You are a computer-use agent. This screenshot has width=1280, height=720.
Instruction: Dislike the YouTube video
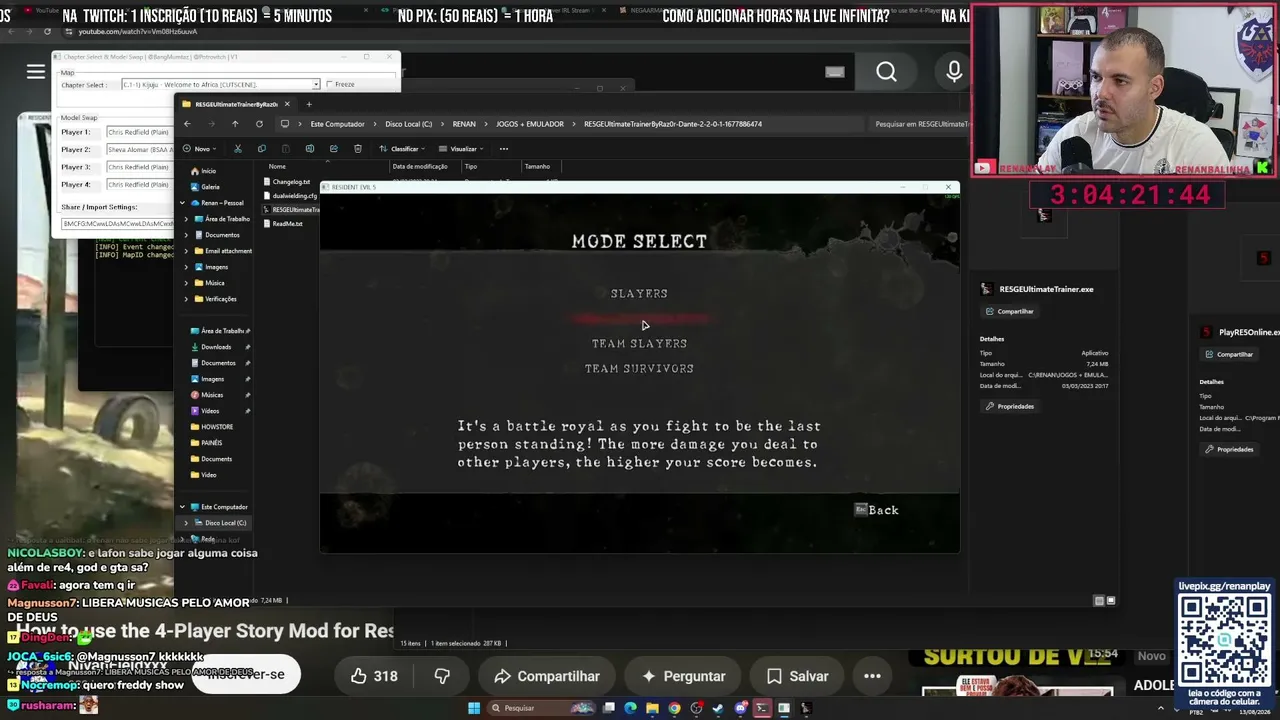[x=442, y=676]
